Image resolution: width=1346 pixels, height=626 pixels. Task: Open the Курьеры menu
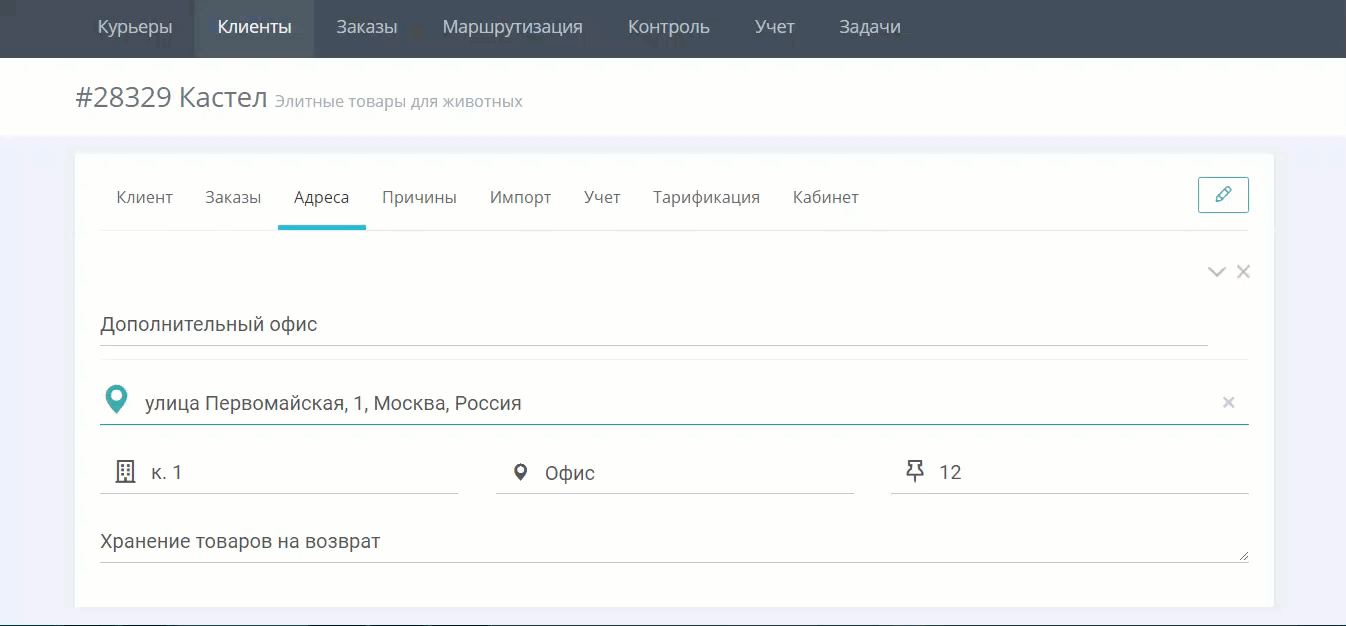pos(135,27)
